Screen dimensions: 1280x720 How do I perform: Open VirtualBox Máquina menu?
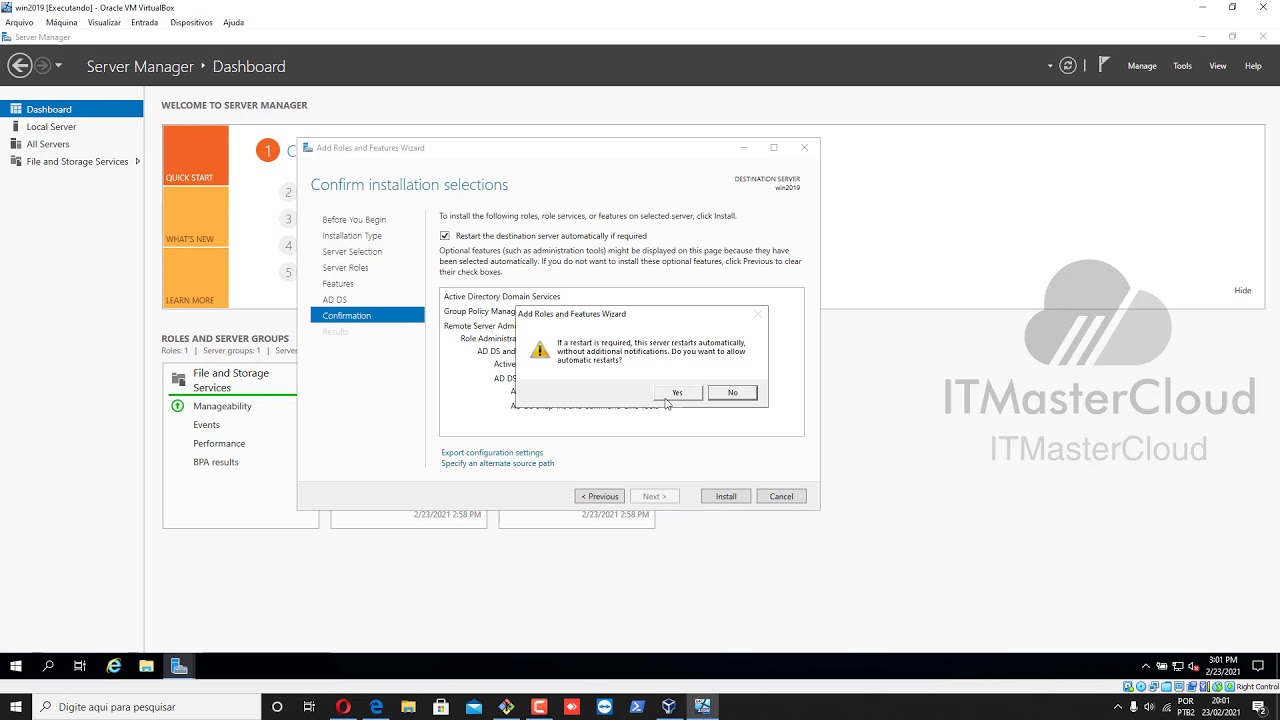[61, 22]
